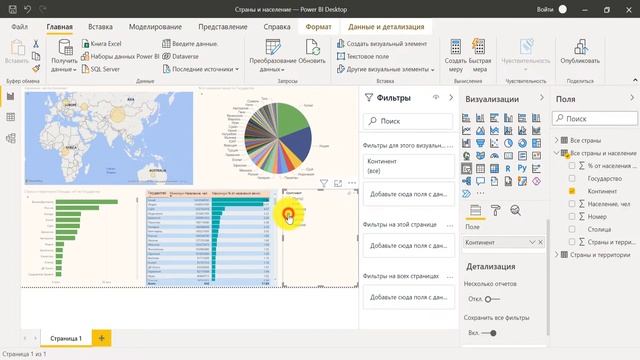Choose the line chart visualization
Viewport: 640px width, 360px height.
(466, 131)
